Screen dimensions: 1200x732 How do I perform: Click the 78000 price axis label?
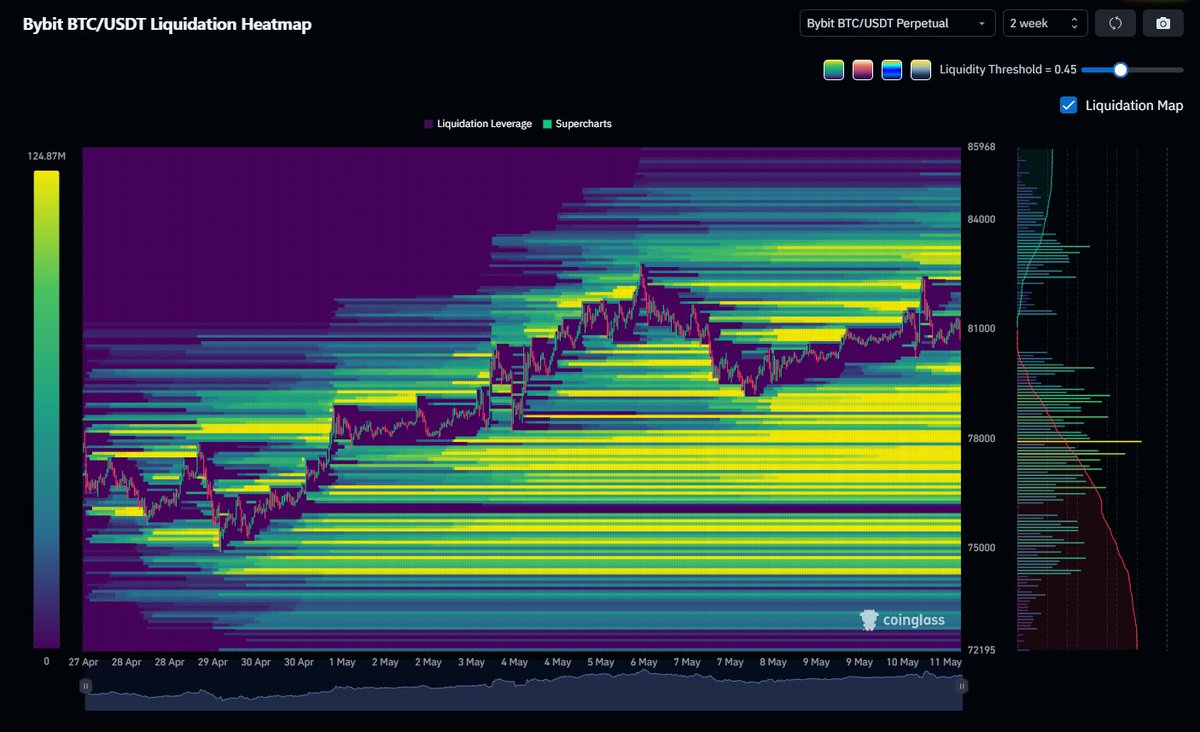980,439
